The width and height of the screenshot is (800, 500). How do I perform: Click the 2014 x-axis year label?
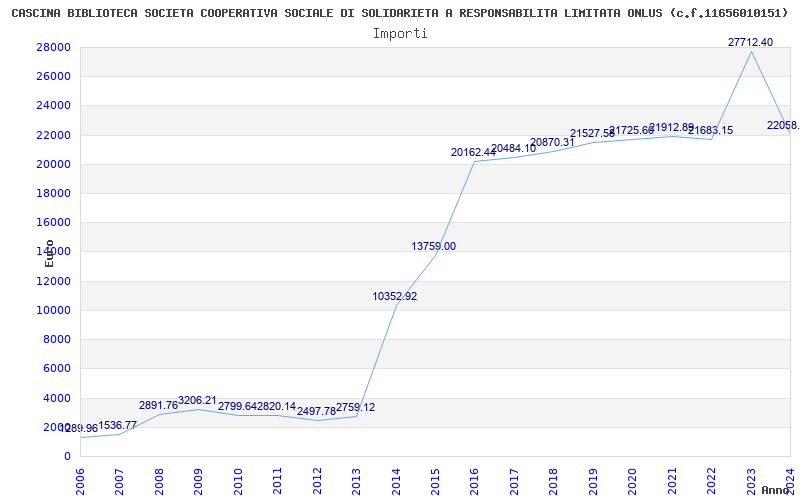point(396,482)
